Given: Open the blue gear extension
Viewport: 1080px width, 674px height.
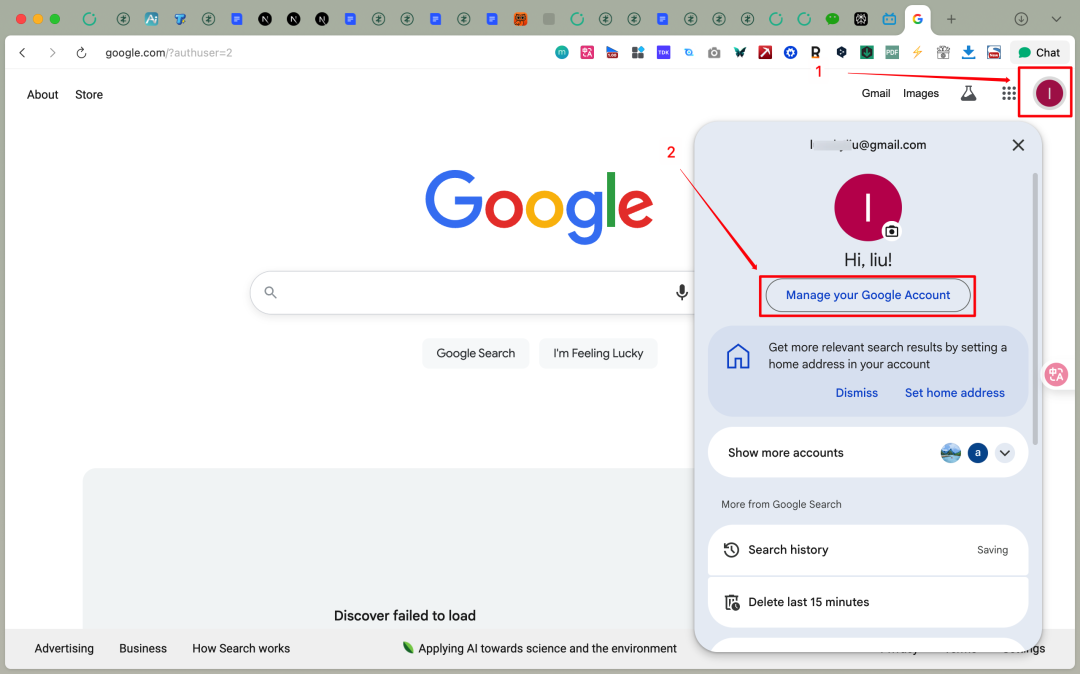Looking at the screenshot, I should pos(791,52).
